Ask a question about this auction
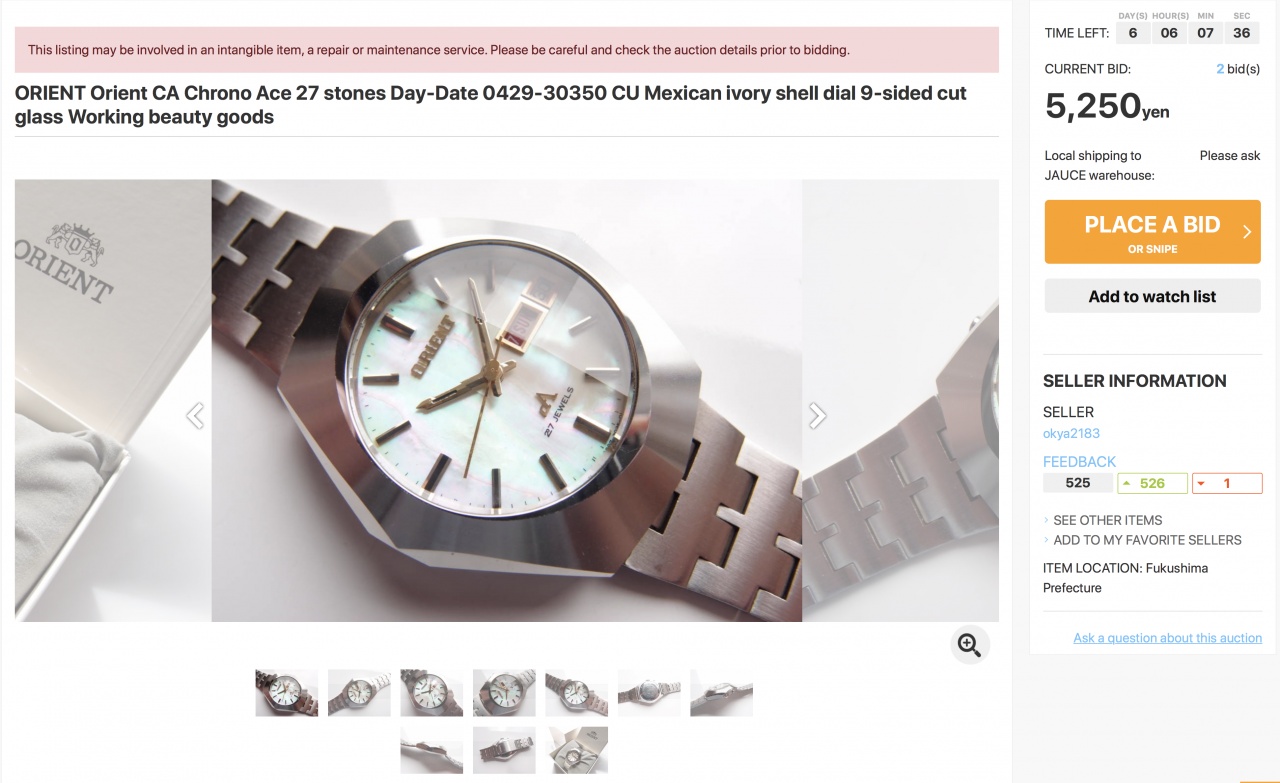 (x=1167, y=638)
